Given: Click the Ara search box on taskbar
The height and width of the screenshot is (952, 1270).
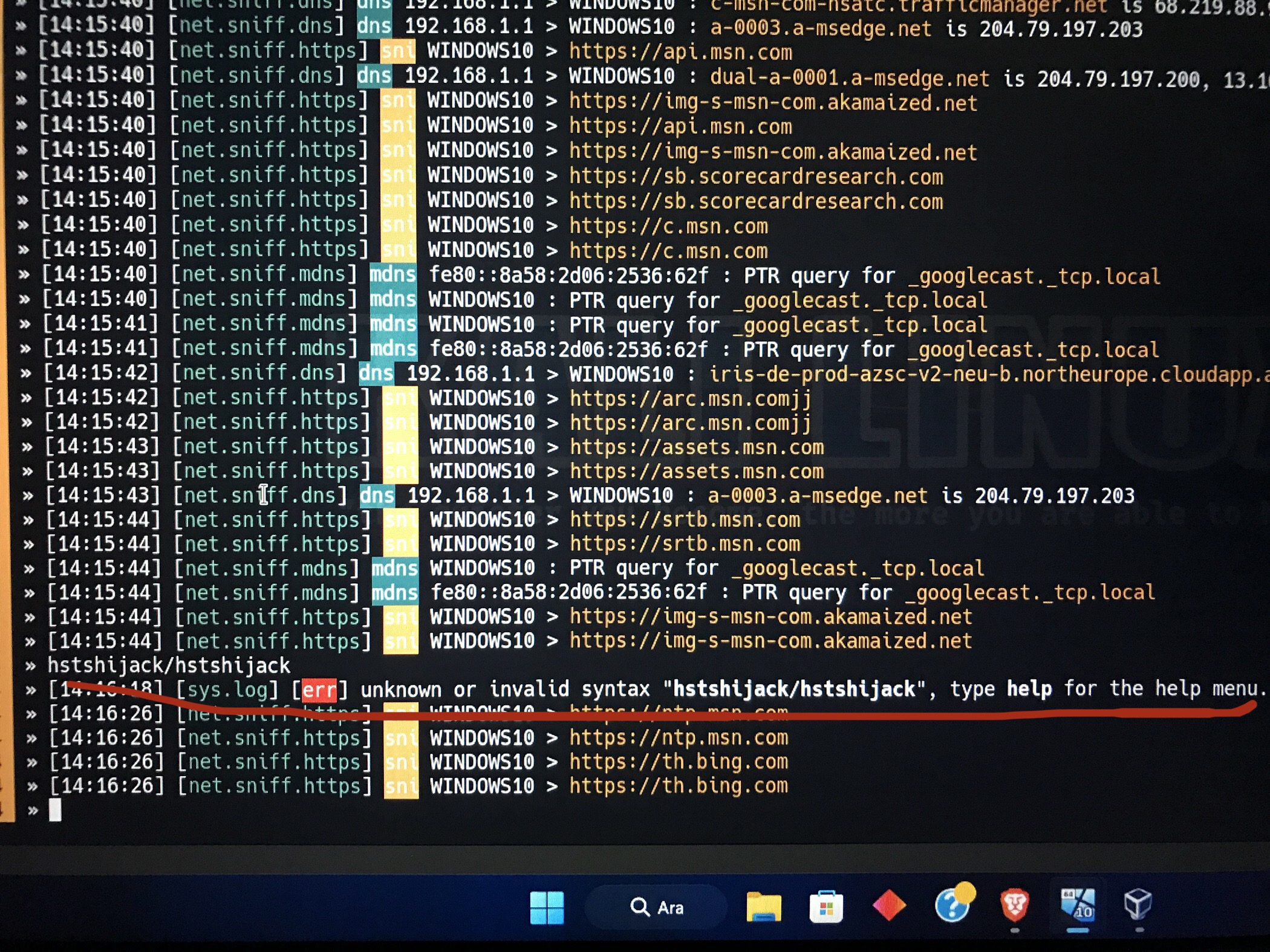Looking at the screenshot, I should click(x=656, y=907).
